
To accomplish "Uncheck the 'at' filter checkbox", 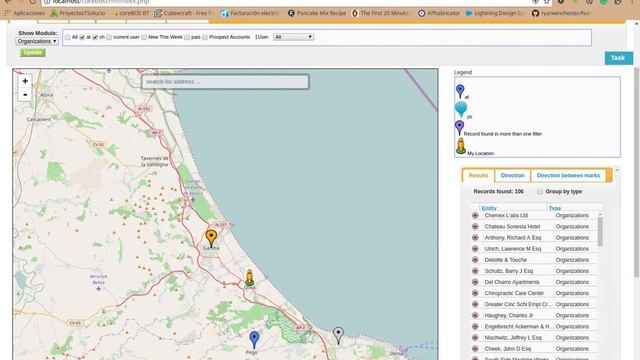I will [82, 37].
